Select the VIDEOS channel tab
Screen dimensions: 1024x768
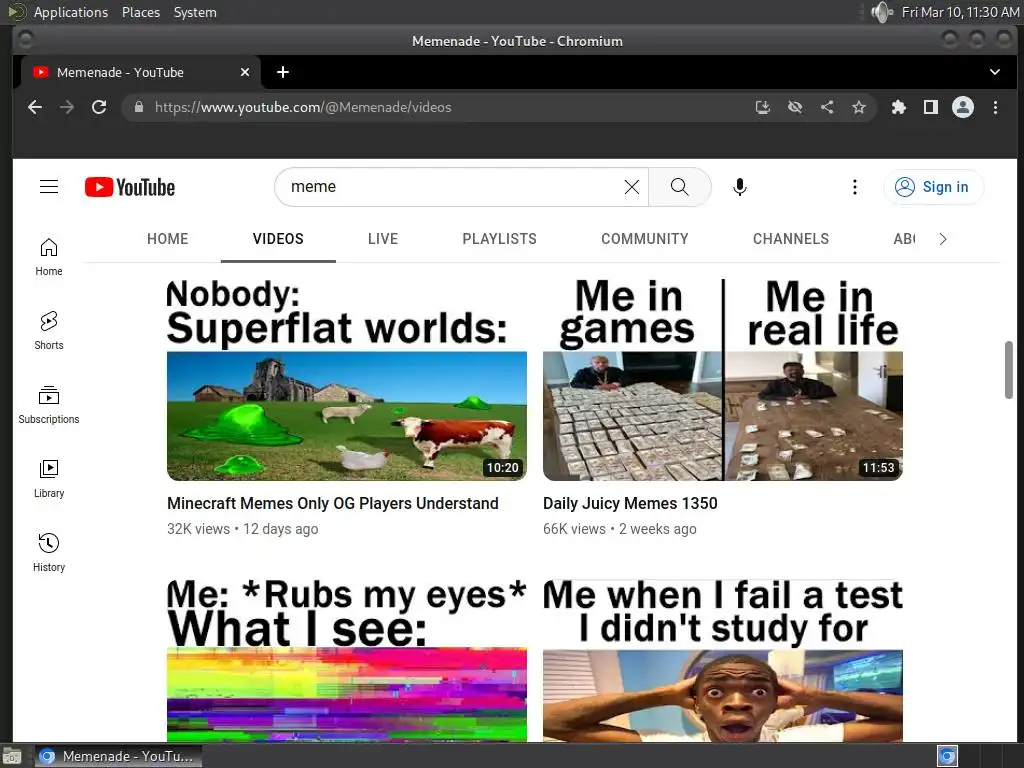pyautogui.click(x=278, y=239)
